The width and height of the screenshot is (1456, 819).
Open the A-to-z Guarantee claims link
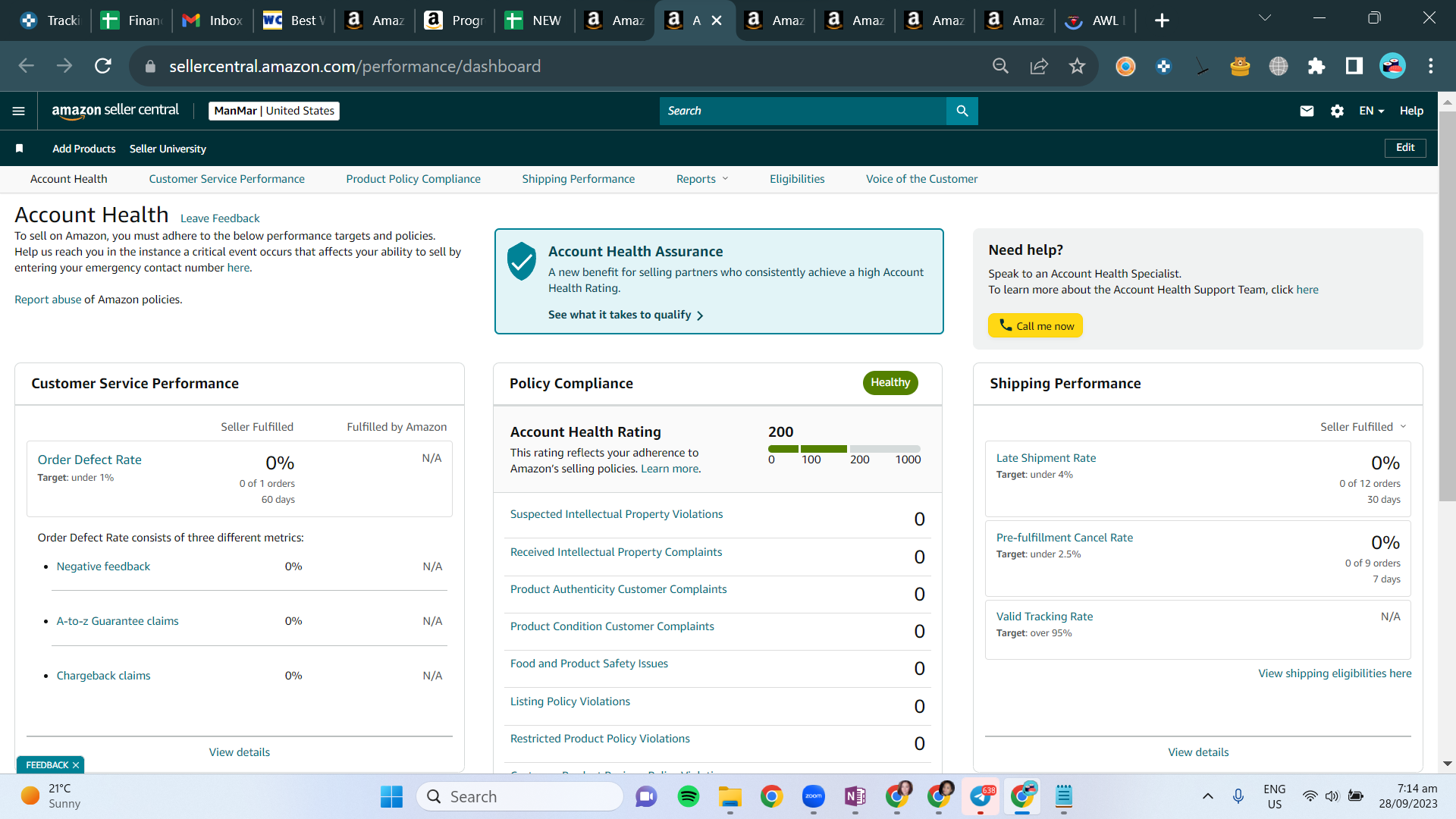118,621
